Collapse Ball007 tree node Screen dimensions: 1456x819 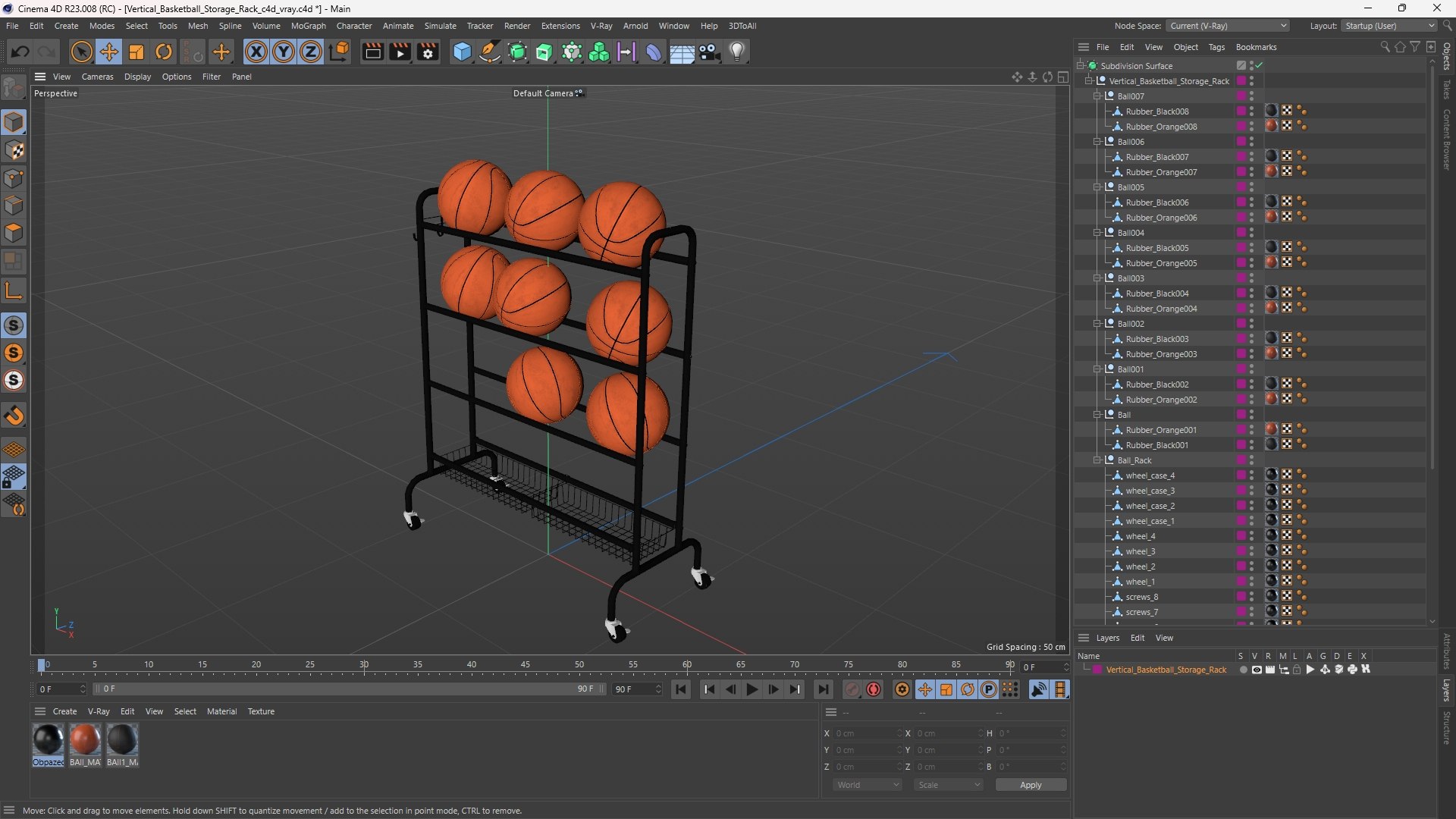[1097, 96]
